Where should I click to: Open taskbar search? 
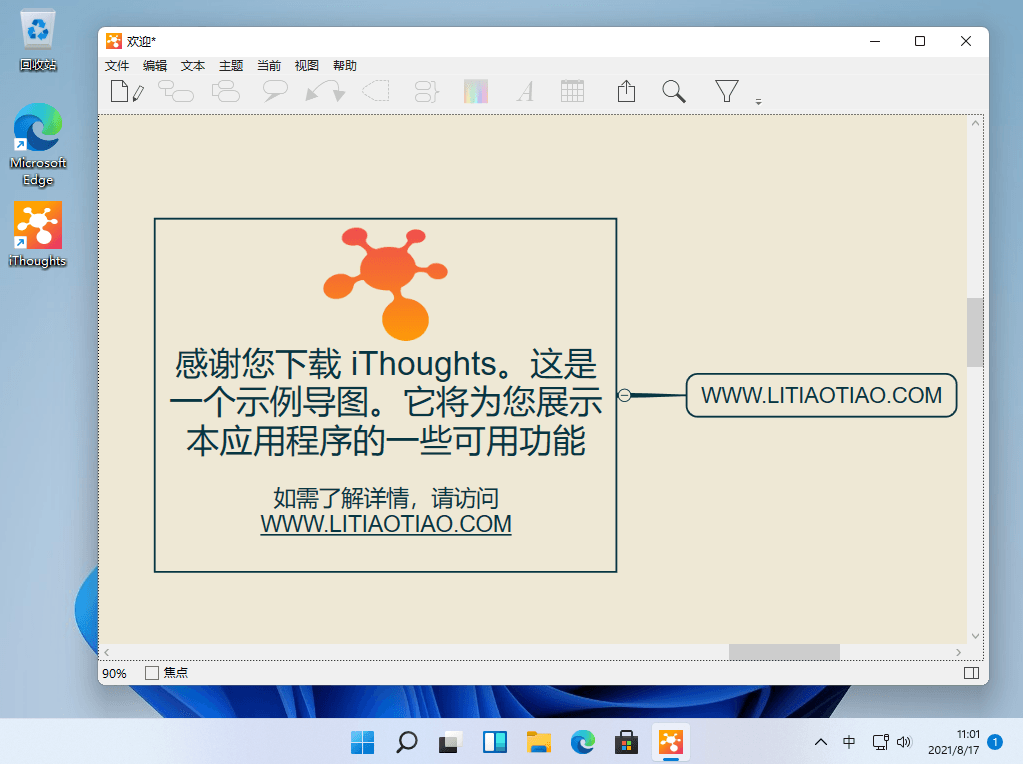click(406, 742)
